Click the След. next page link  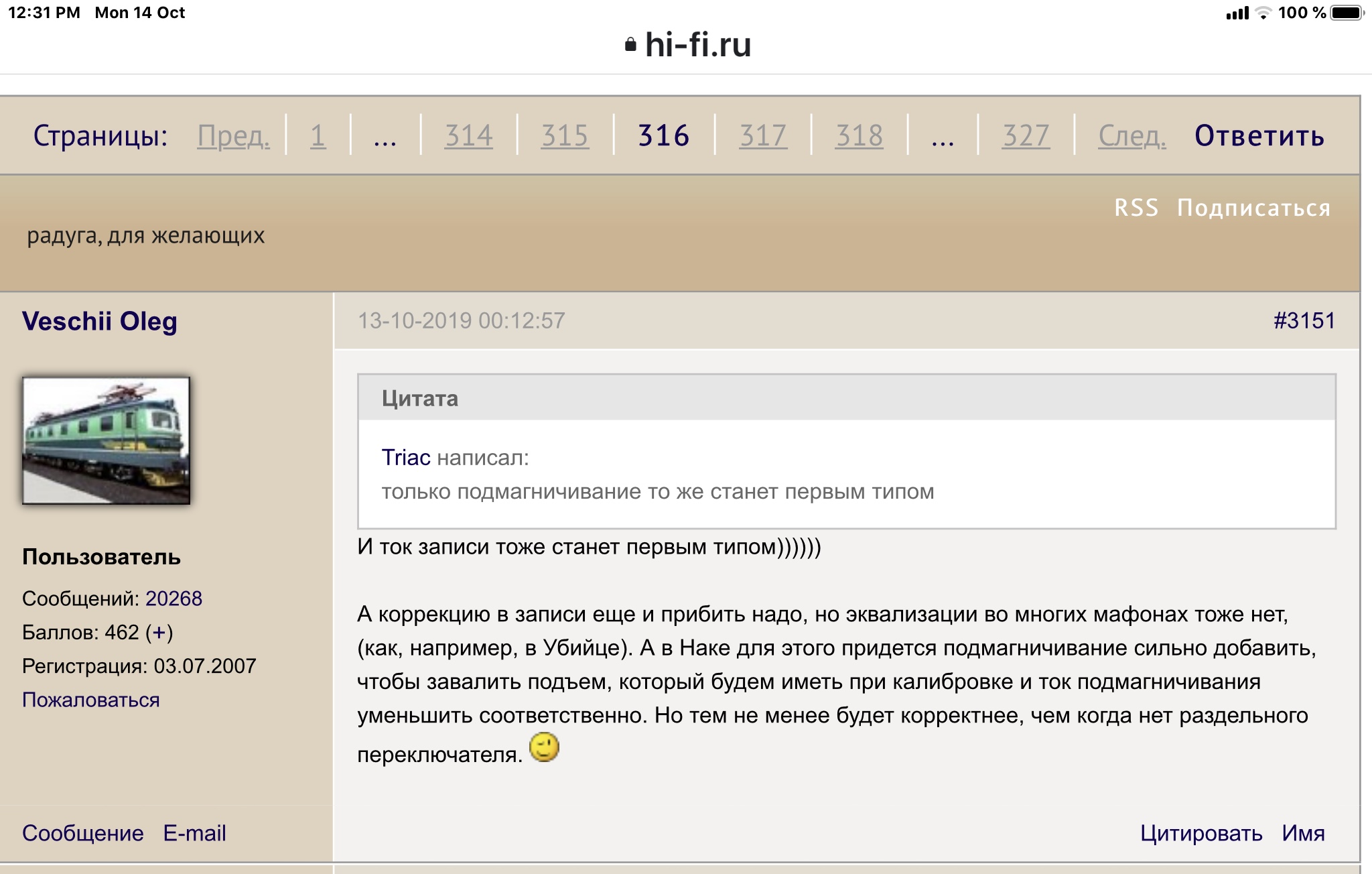1131,135
